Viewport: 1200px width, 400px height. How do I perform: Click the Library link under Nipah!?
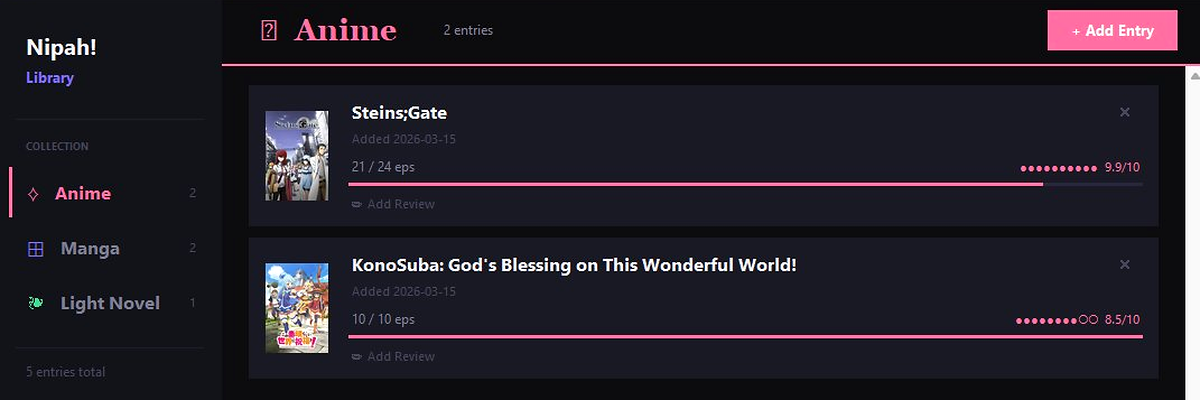[50, 77]
